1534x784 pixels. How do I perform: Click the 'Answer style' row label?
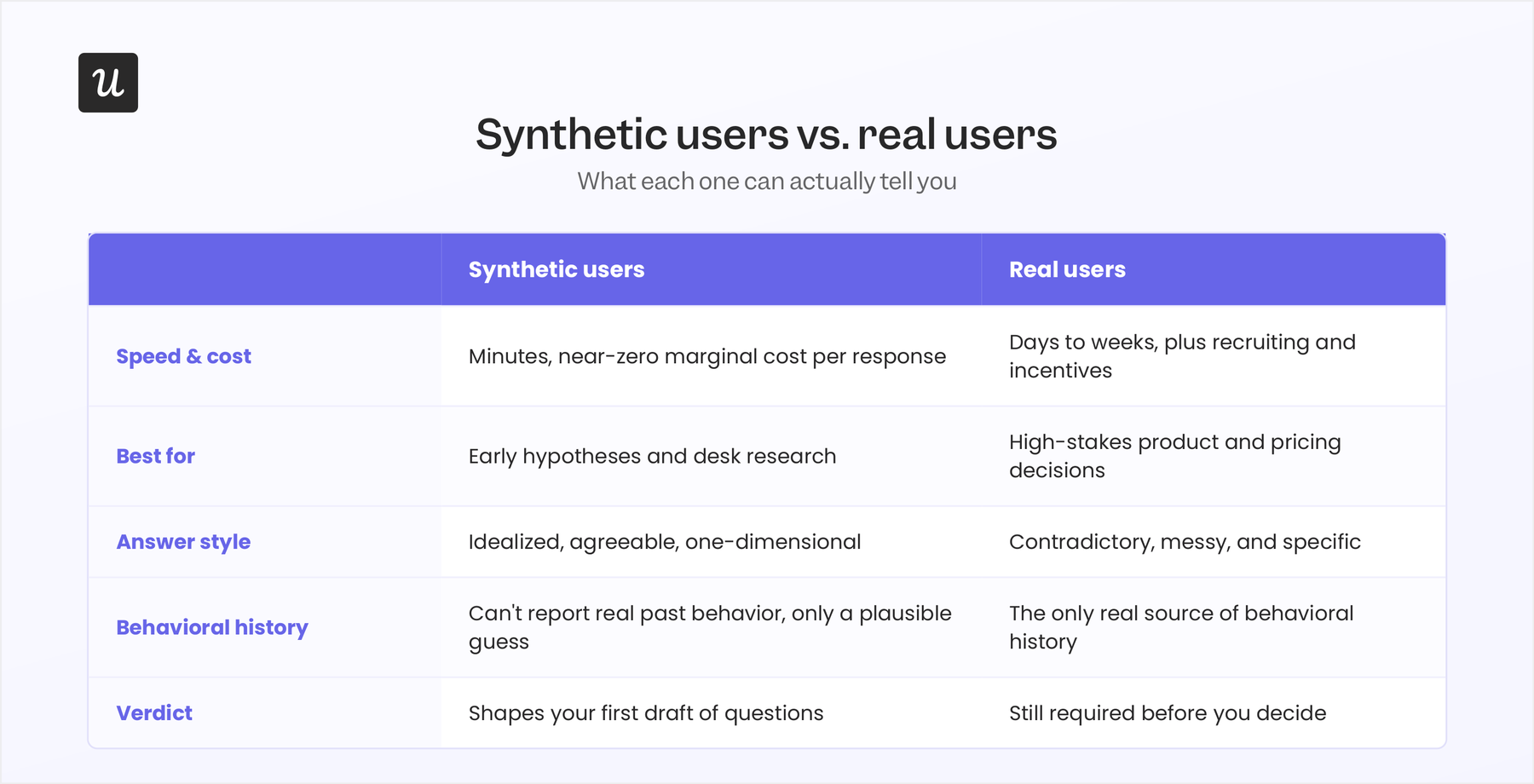(183, 542)
